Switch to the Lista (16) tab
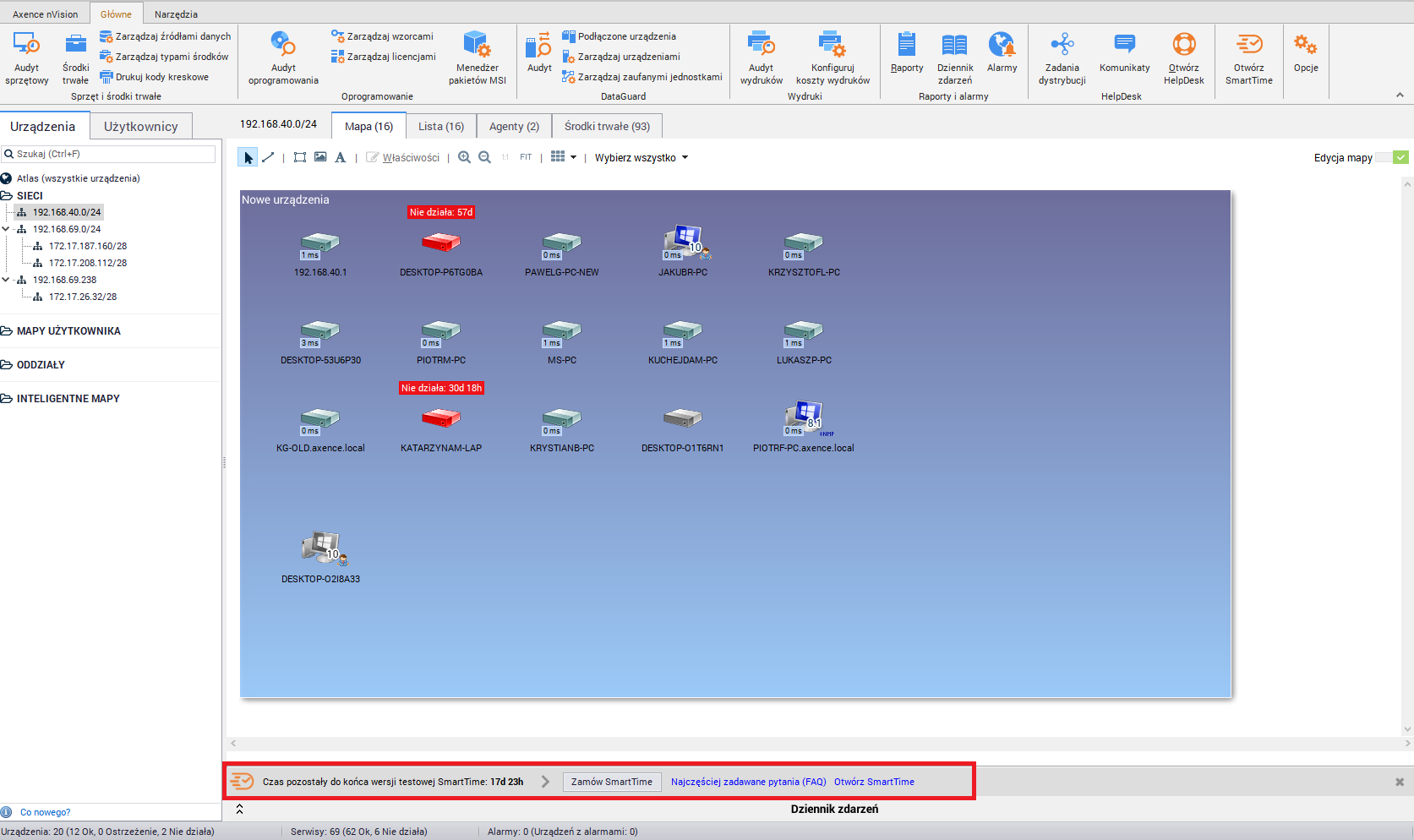Screen dimensions: 1414x840 440,126
